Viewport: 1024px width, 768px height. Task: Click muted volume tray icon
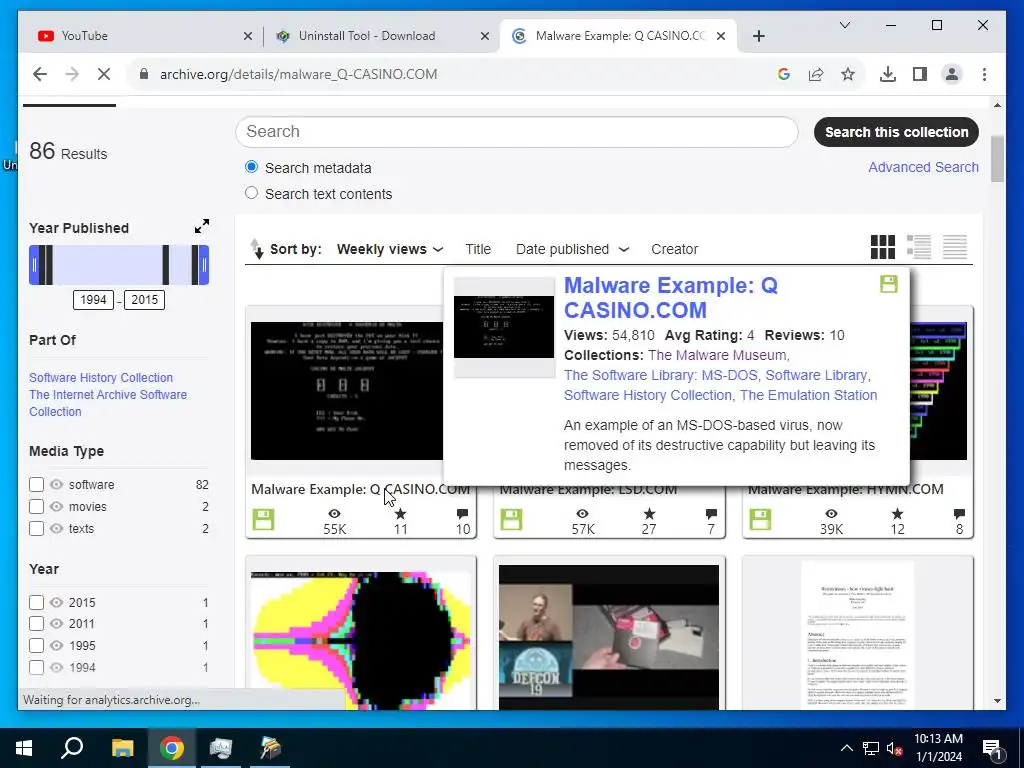pyautogui.click(x=894, y=748)
